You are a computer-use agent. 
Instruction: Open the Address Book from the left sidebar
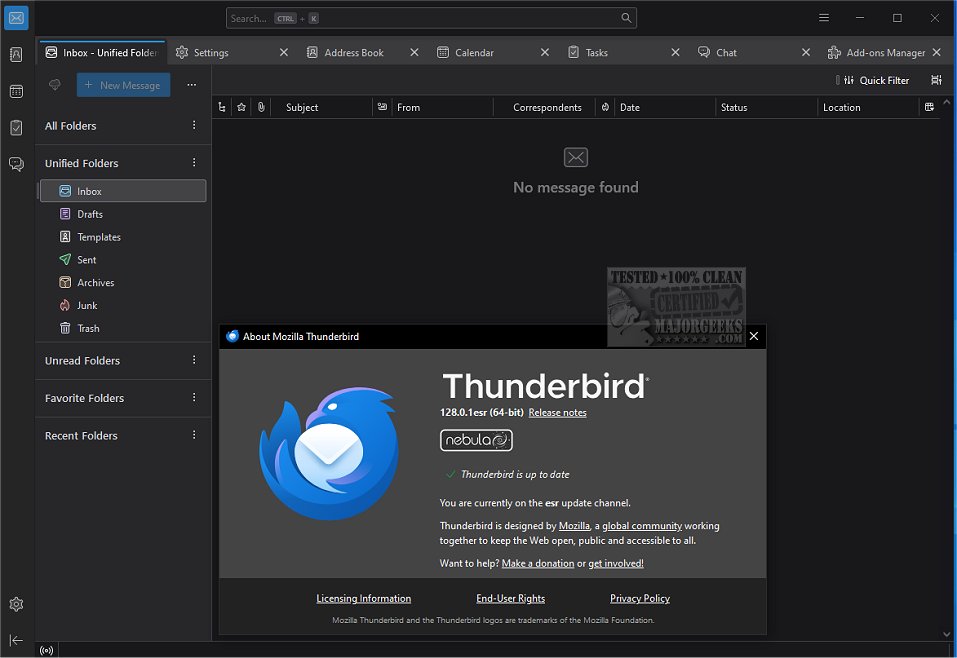(16, 55)
